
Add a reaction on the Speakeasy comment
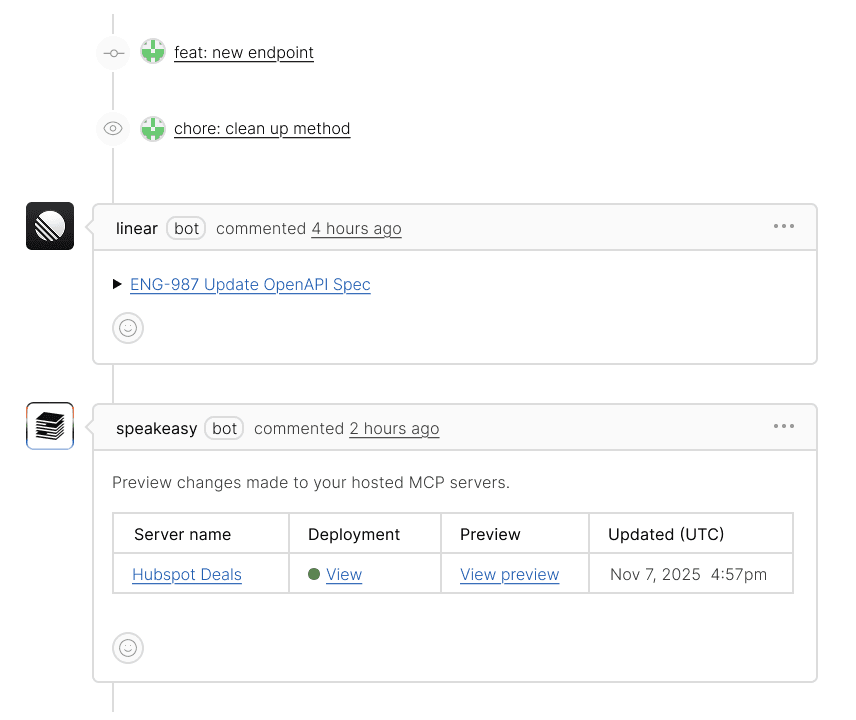127,648
